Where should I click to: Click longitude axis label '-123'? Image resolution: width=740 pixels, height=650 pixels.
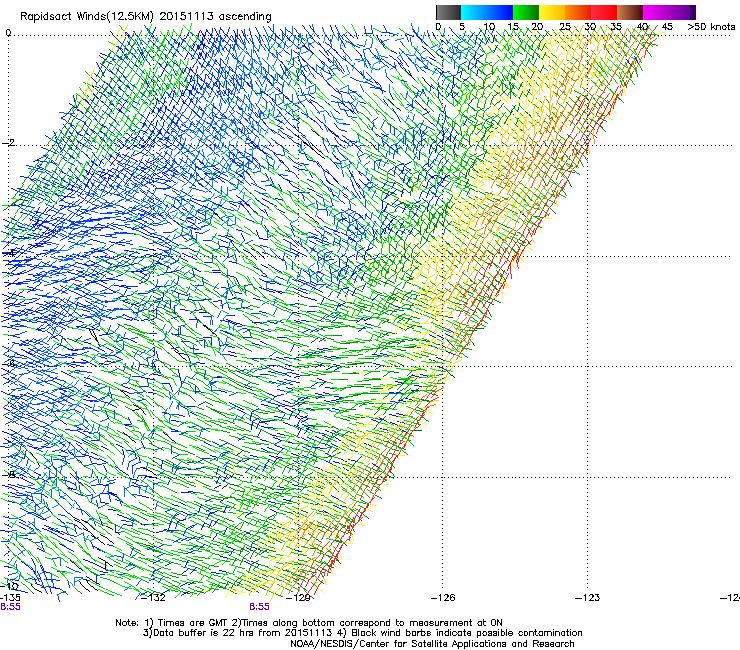[588, 597]
